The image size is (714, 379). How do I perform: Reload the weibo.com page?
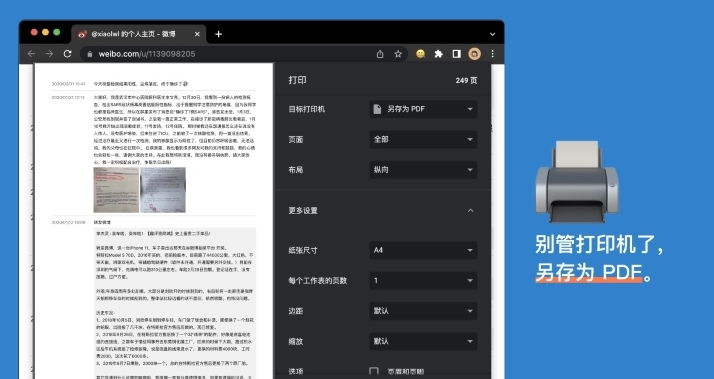67,54
